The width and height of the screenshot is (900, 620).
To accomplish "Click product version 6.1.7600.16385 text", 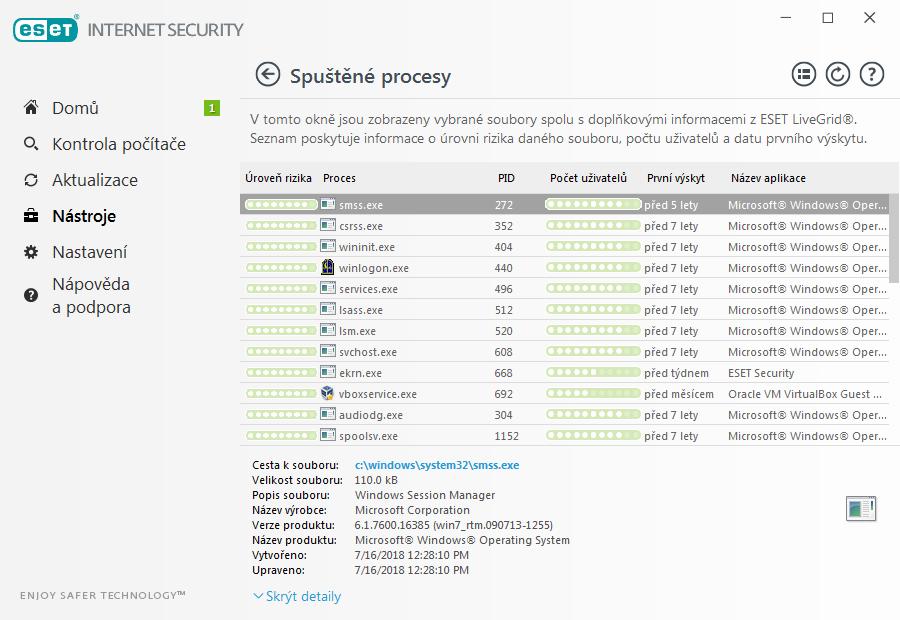I will [x=453, y=525].
